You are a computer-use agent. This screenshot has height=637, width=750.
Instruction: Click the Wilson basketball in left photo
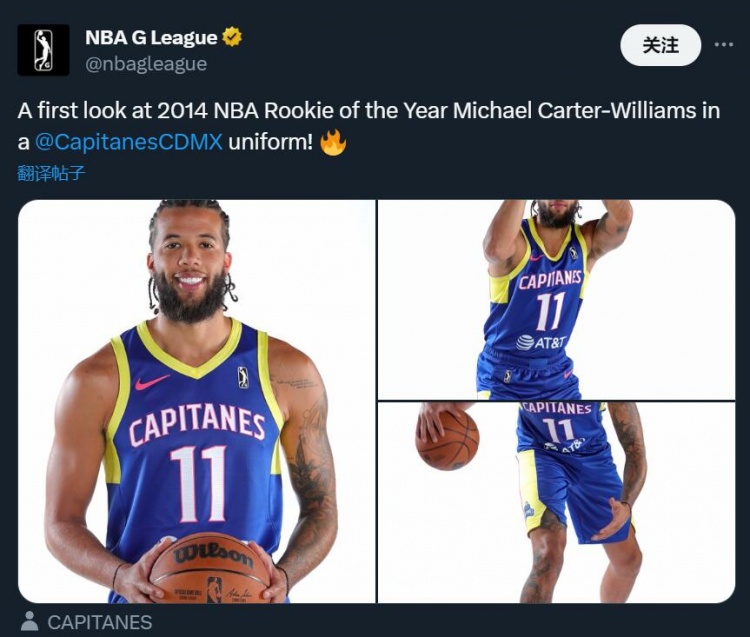click(210, 568)
